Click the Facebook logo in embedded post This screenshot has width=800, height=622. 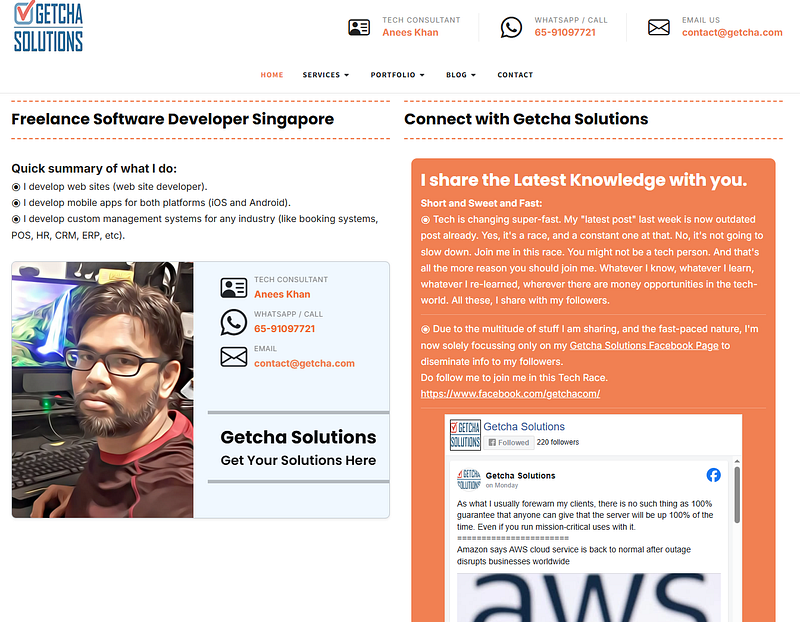713,475
